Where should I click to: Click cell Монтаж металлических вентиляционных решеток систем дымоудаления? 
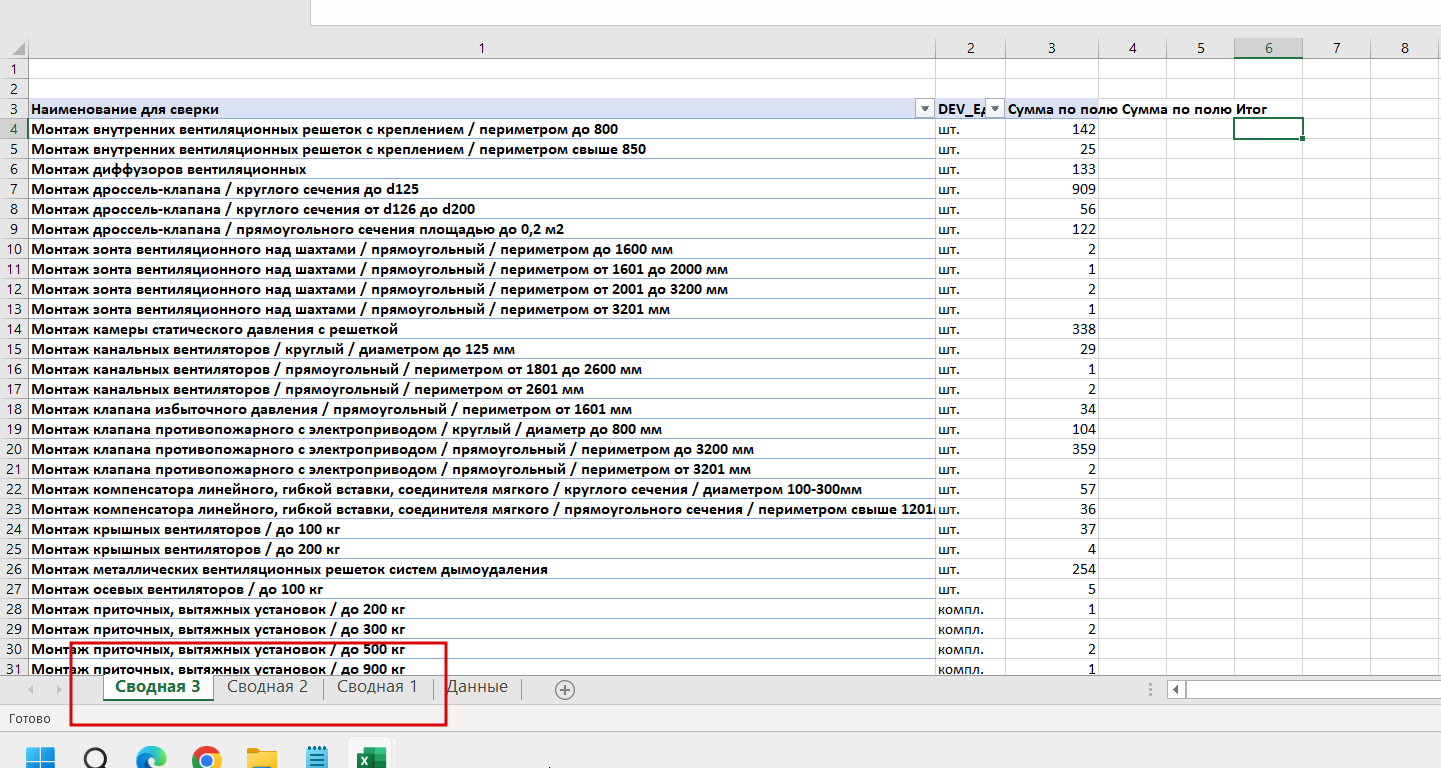[482, 569]
